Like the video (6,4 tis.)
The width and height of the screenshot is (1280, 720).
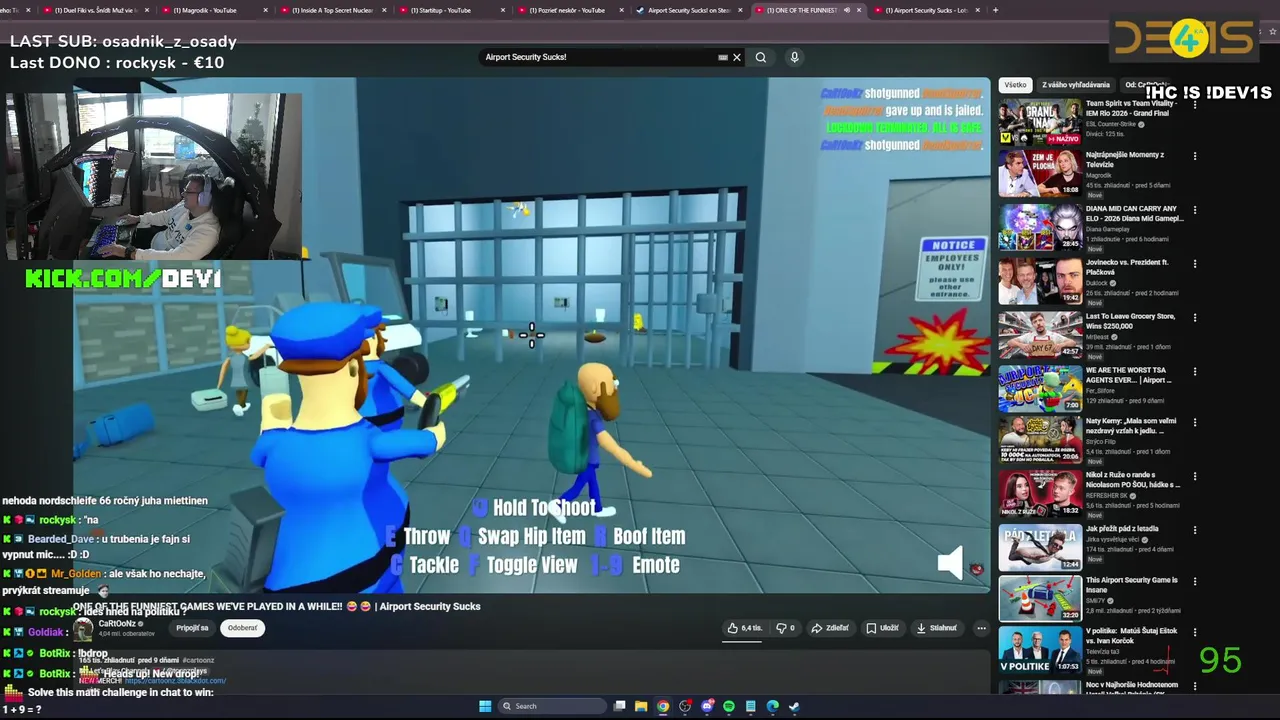click(744, 628)
